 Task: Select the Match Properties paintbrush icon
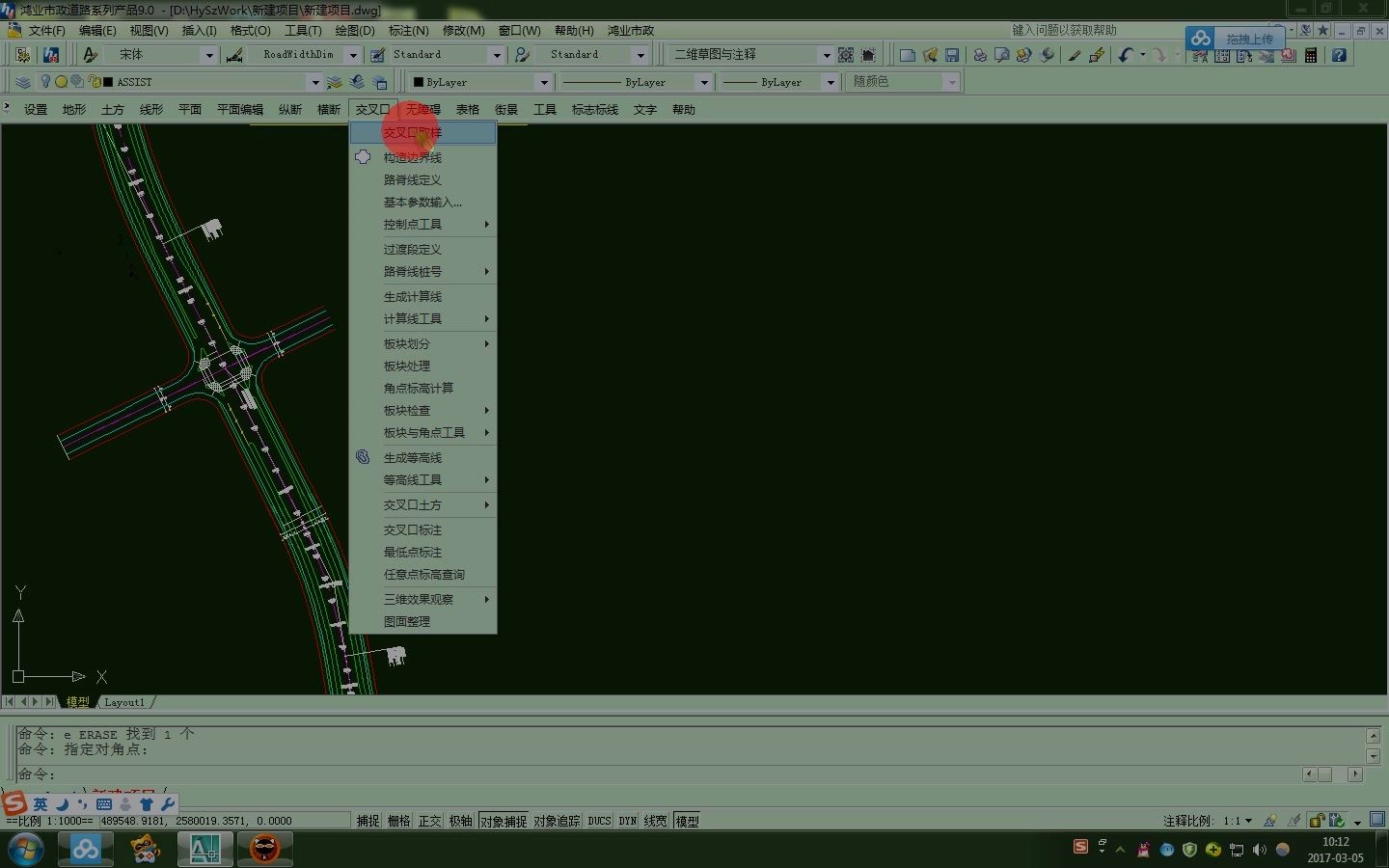(1074, 55)
